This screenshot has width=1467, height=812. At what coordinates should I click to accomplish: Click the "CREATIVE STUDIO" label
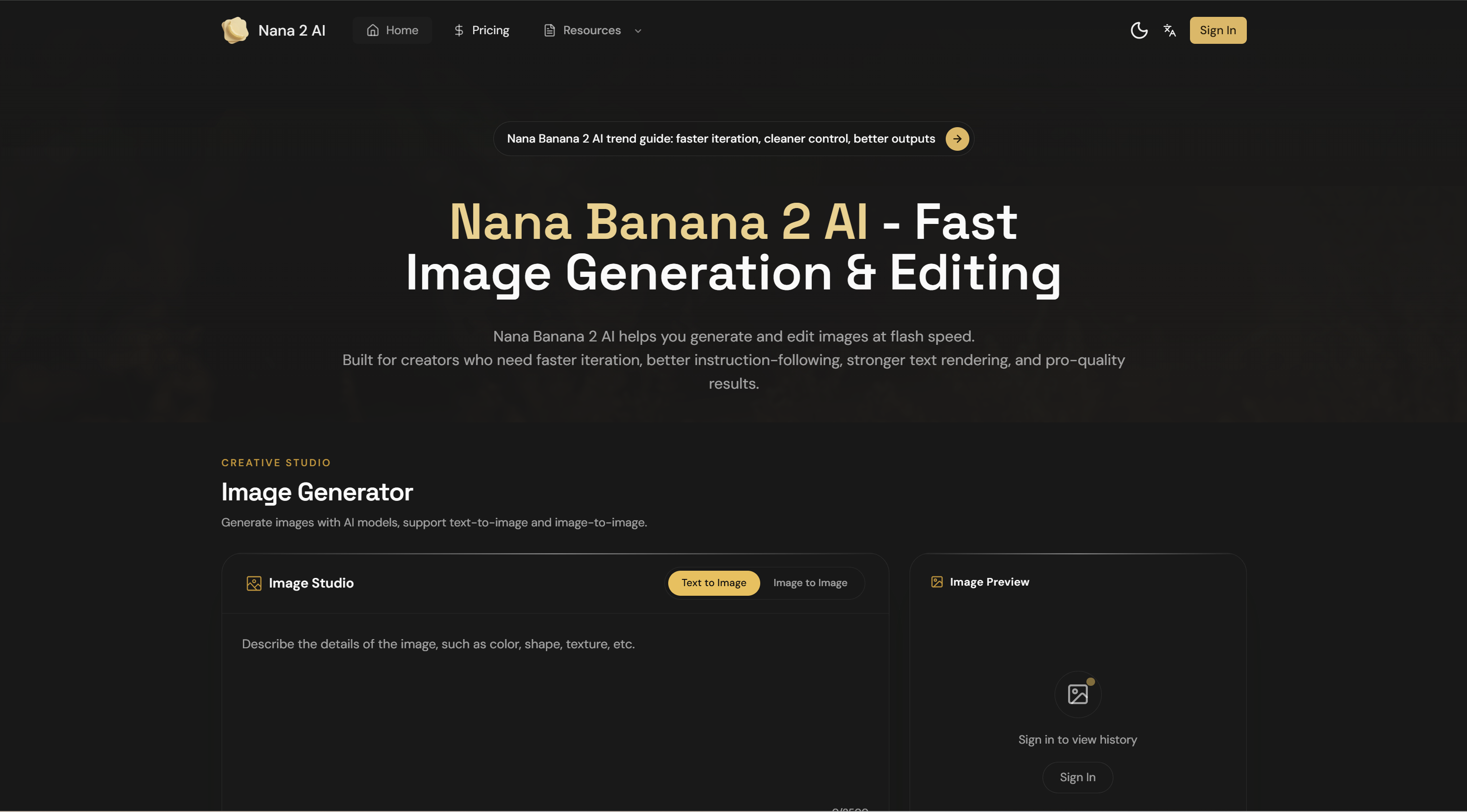coord(276,462)
